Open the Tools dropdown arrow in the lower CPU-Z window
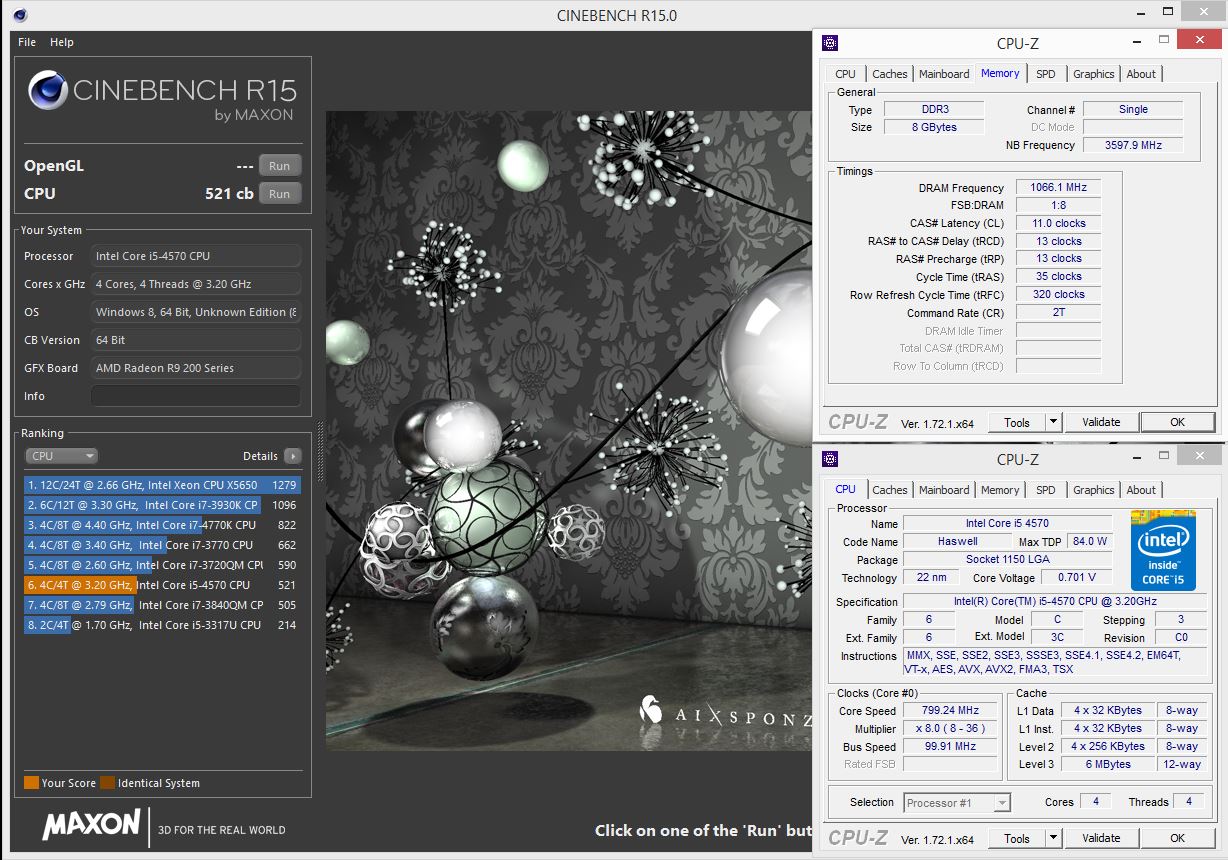 [1053, 838]
